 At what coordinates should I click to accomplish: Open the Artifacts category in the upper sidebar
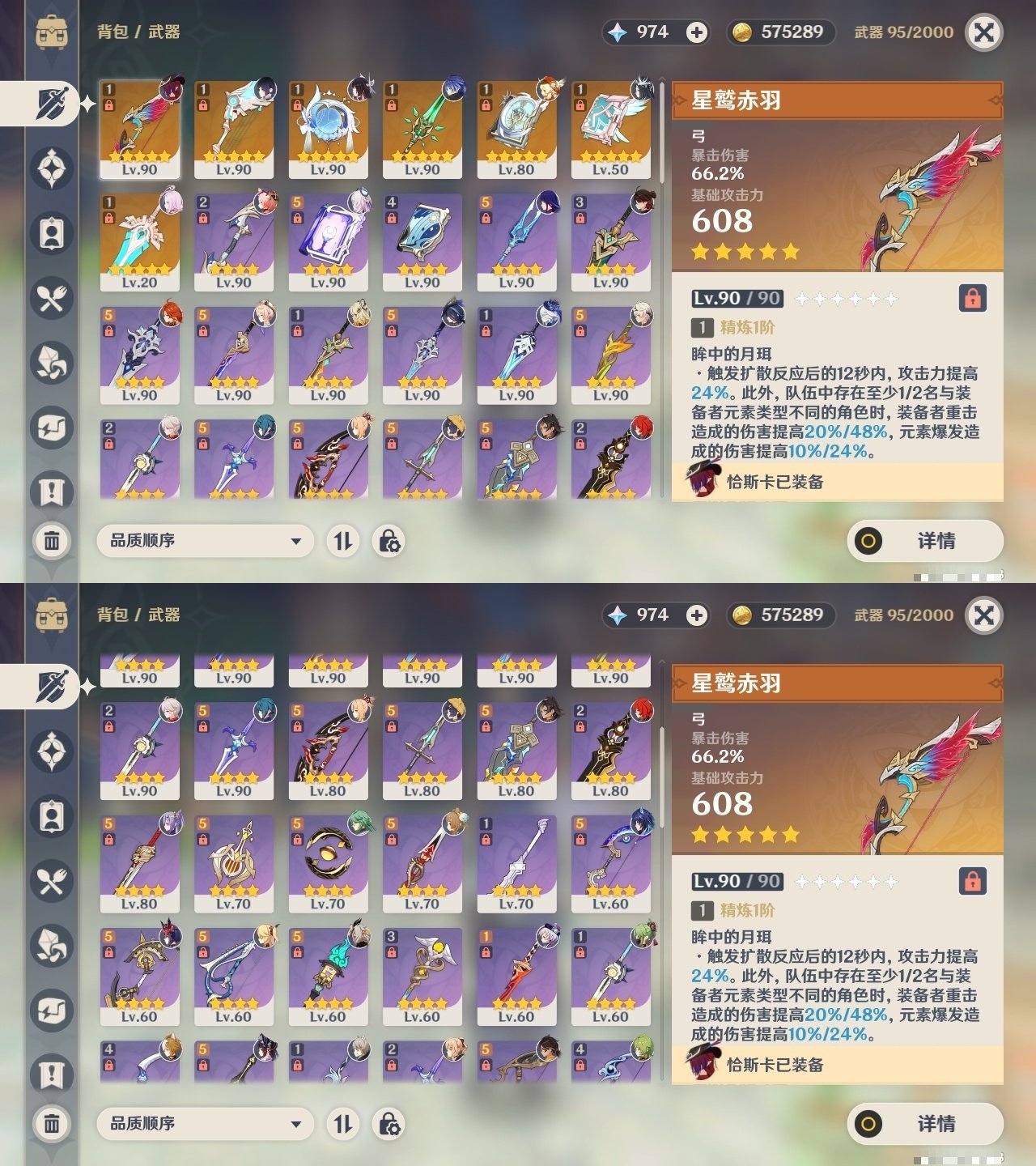point(52,168)
